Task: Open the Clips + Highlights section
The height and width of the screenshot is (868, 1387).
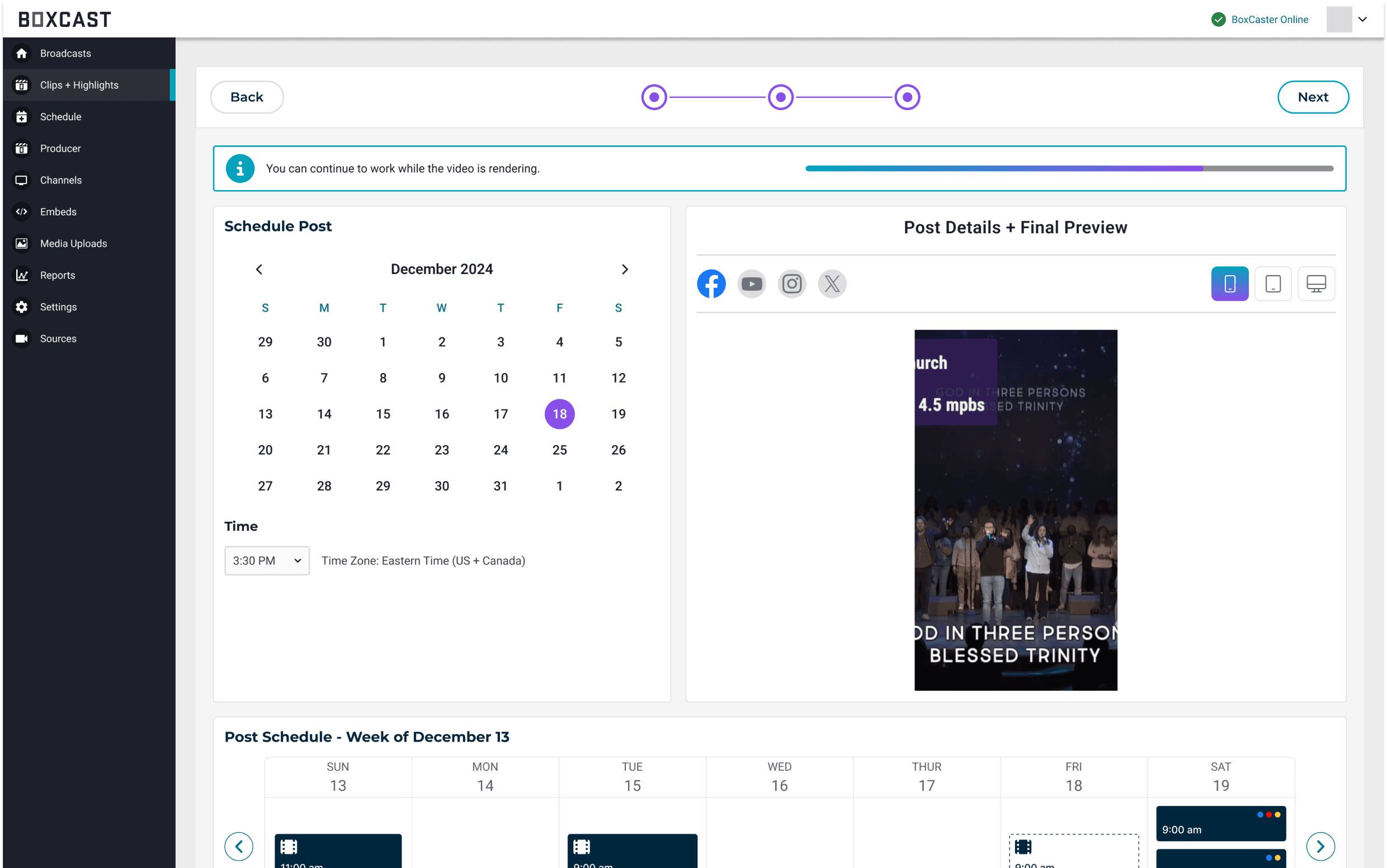Action: coord(79,85)
